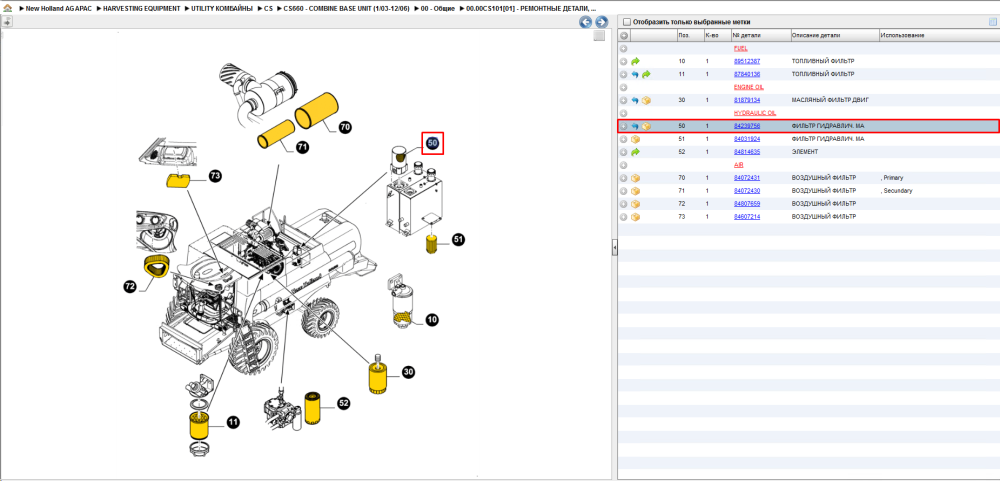This screenshot has height=481, width=1000.
Task: Expand the HYDRAULIC OIL group plus icon
Action: (624, 113)
